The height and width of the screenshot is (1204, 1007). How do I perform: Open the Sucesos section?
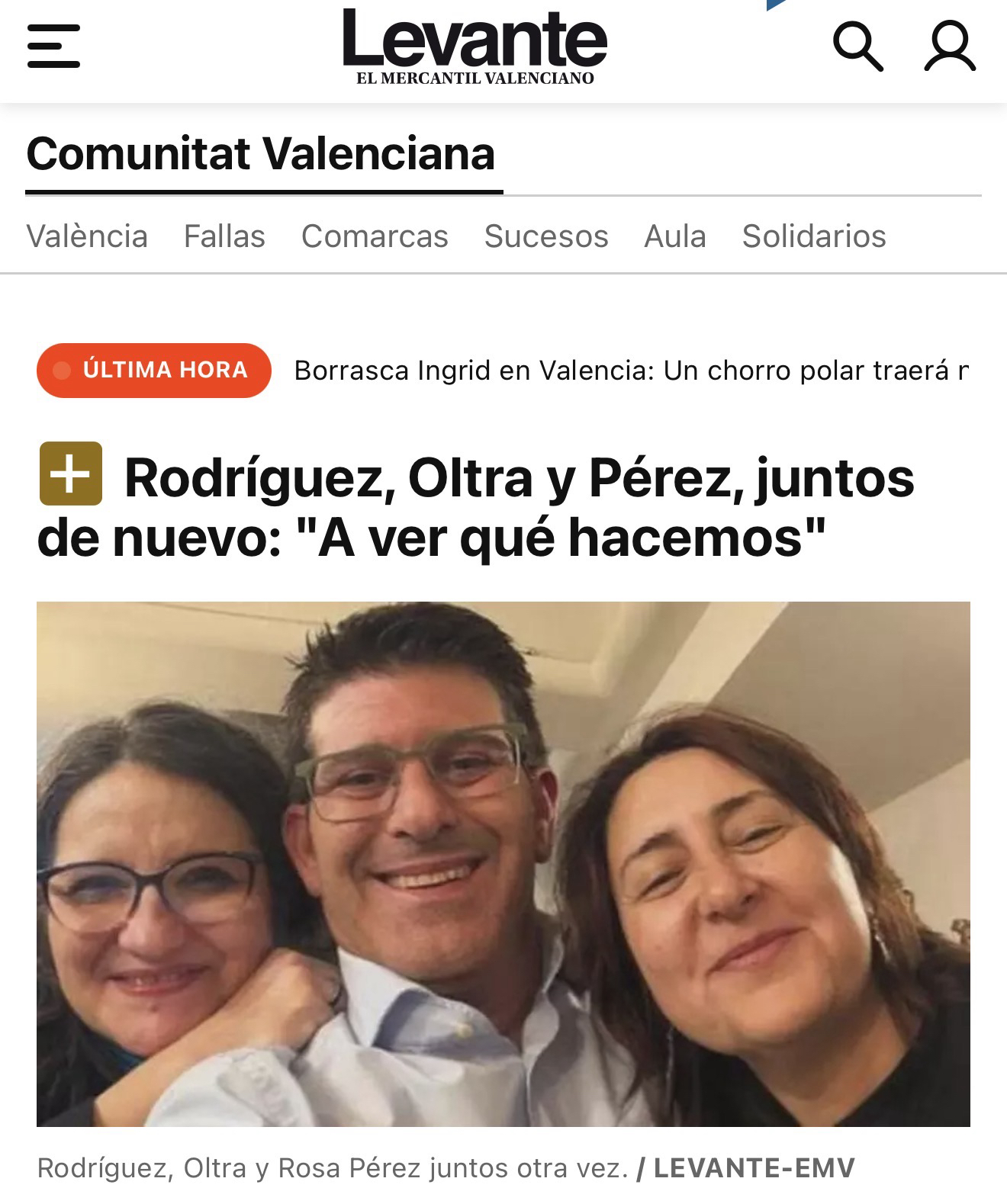[x=546, y=236]
